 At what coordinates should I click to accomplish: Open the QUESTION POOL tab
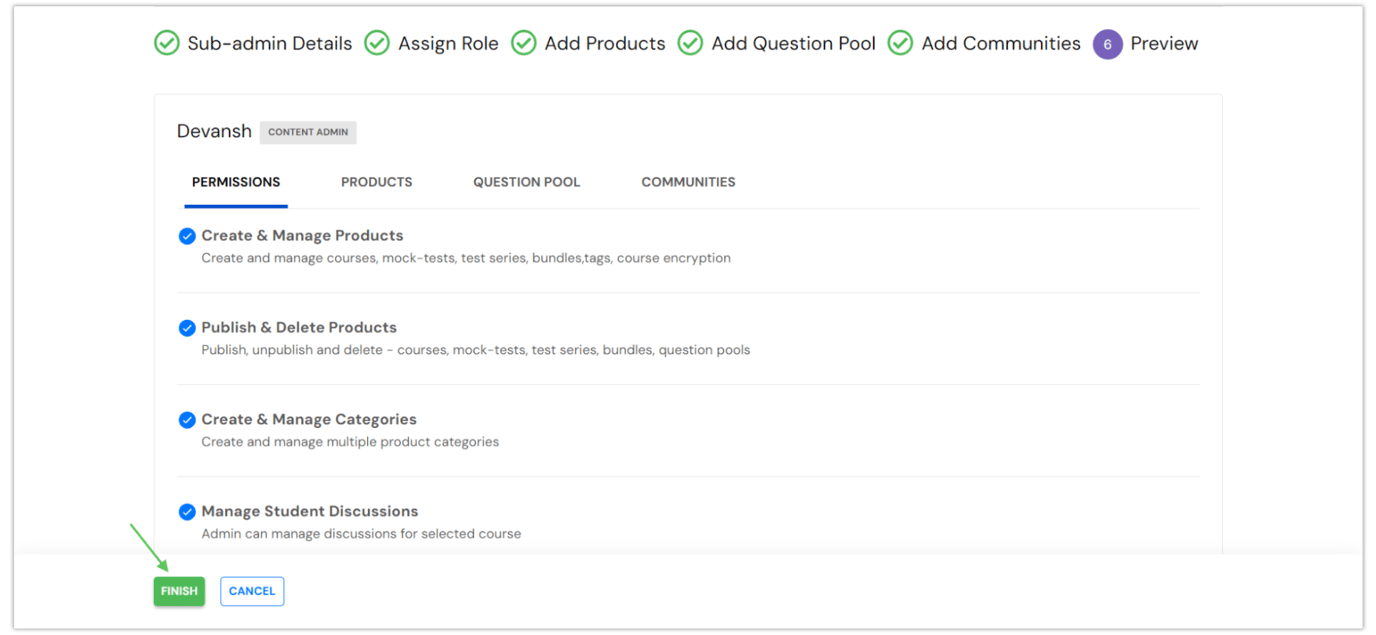pyautogui.click(x=526, y=182)
